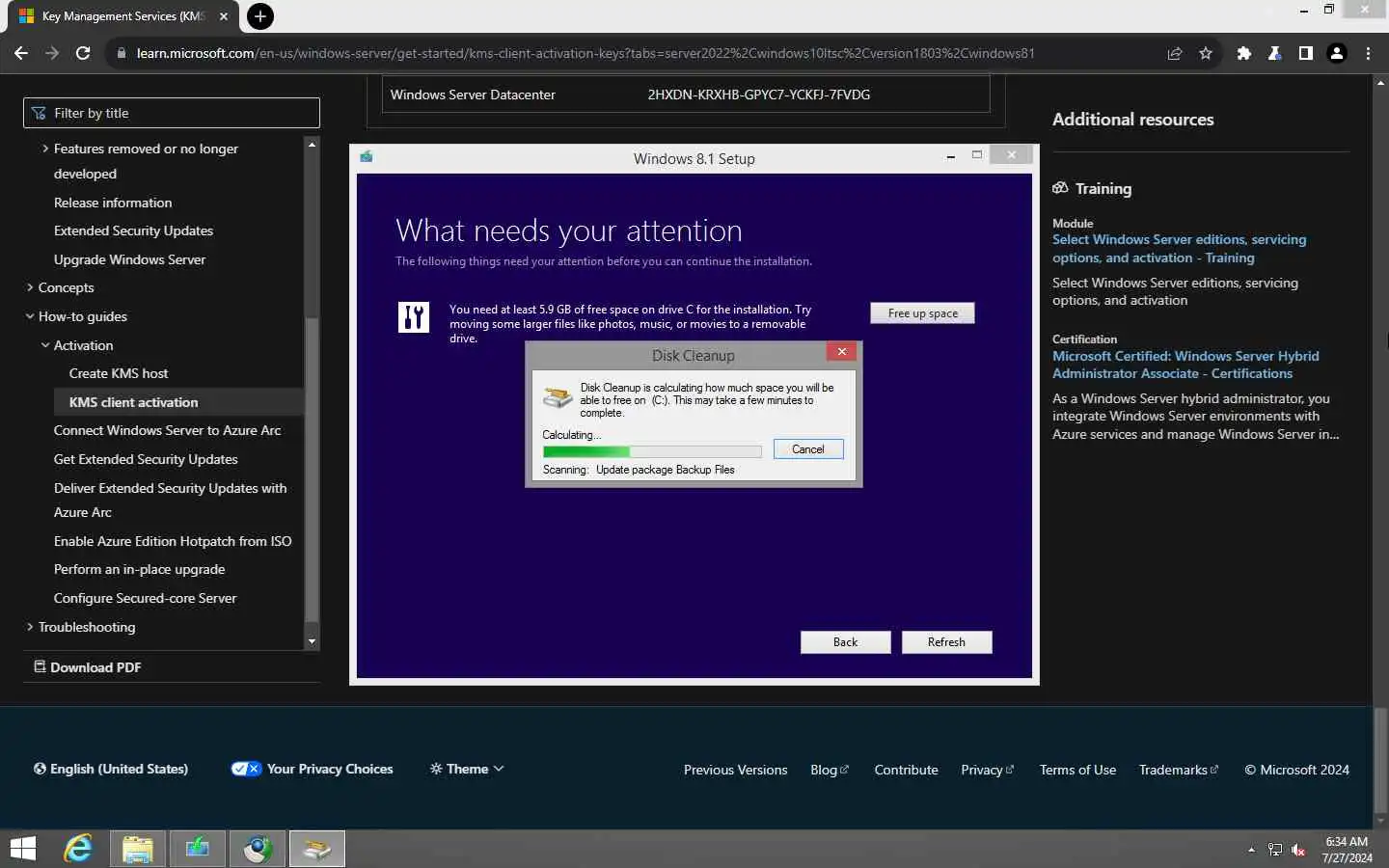The image size is (1389, 868).
Task: Bookmark this page with the star icon
Action: pos(1206,53)
